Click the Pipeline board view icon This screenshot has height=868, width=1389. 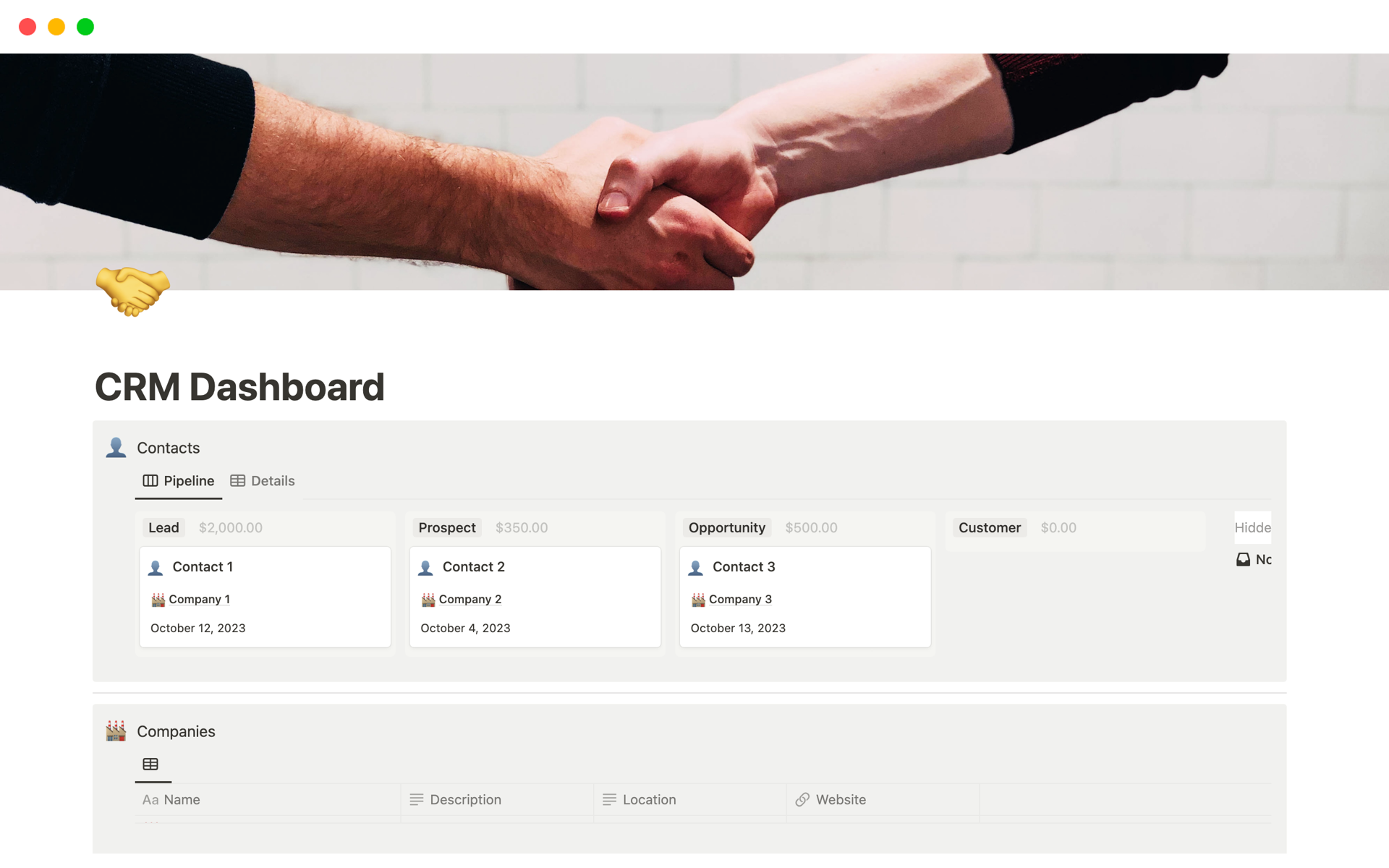point(152,480)
